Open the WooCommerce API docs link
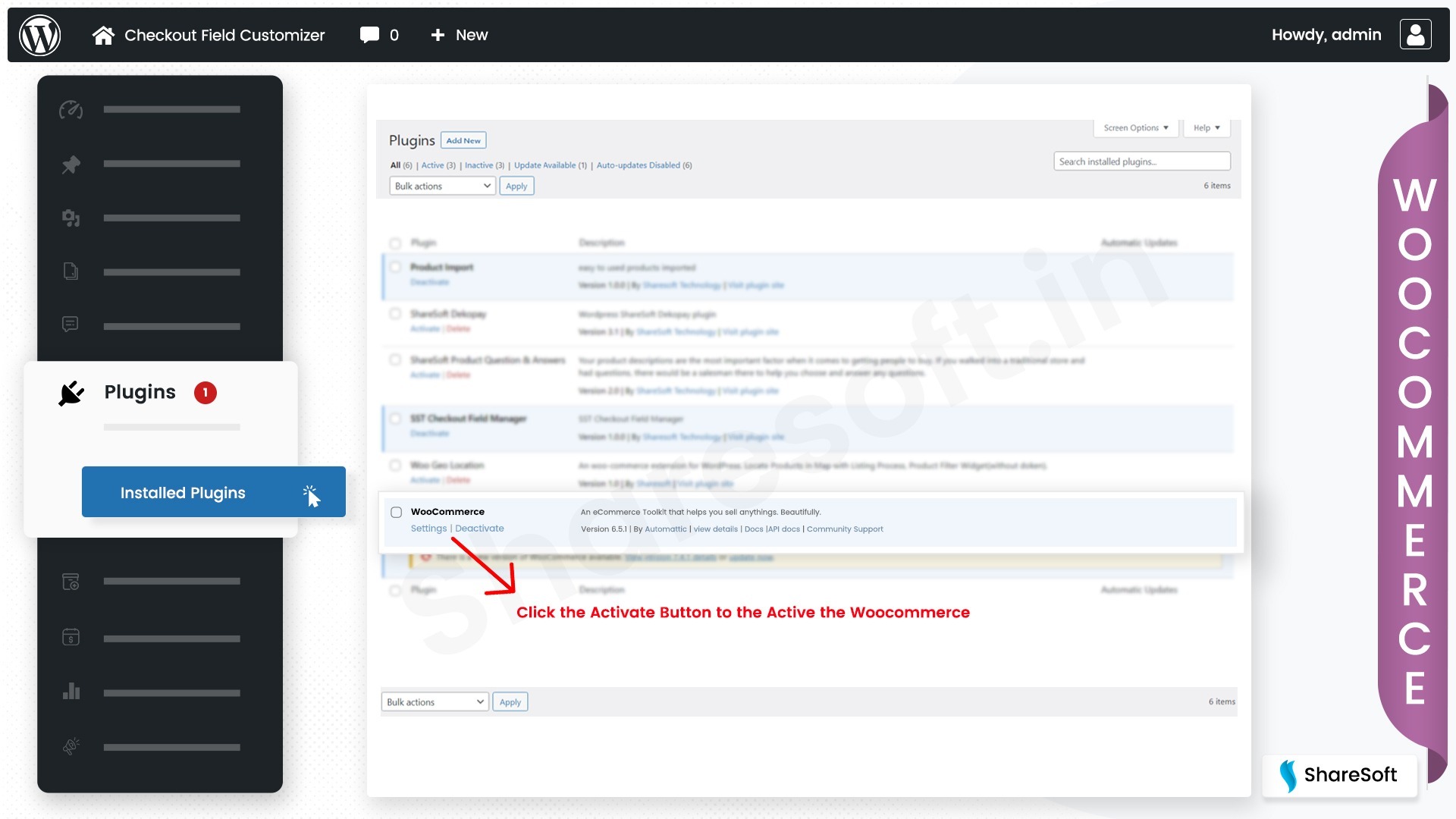The image size is (1456, 819). 784,529
